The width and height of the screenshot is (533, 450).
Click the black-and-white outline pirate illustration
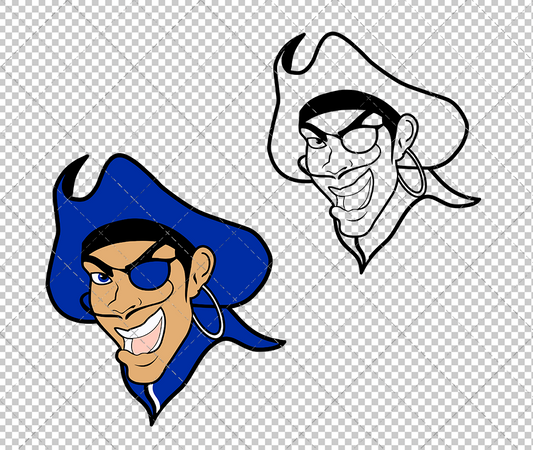tap(373, 153)
